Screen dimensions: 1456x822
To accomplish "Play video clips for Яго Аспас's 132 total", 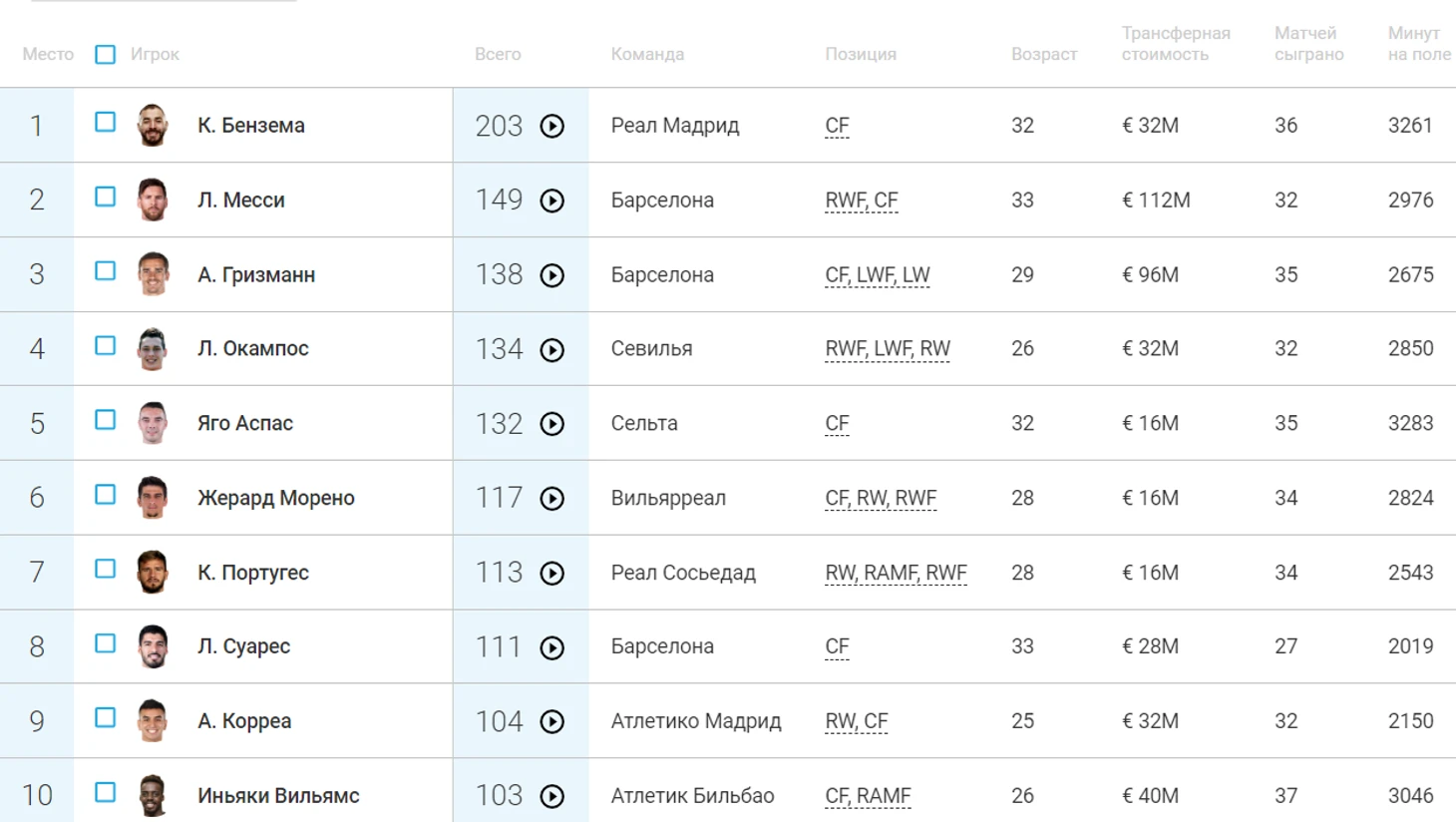I will pos(552,424).
